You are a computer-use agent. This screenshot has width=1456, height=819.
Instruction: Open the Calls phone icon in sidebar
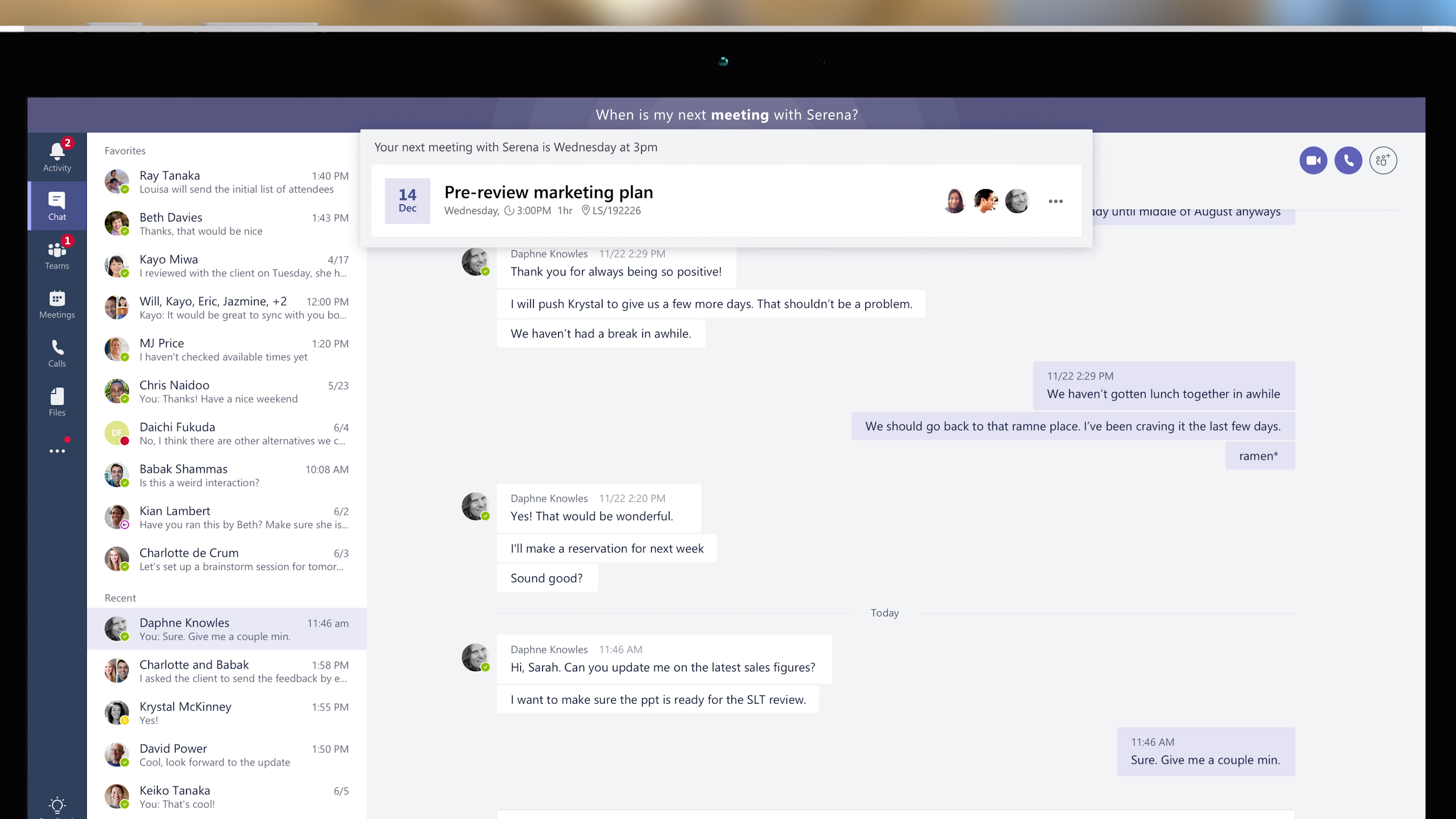[57, 353]
